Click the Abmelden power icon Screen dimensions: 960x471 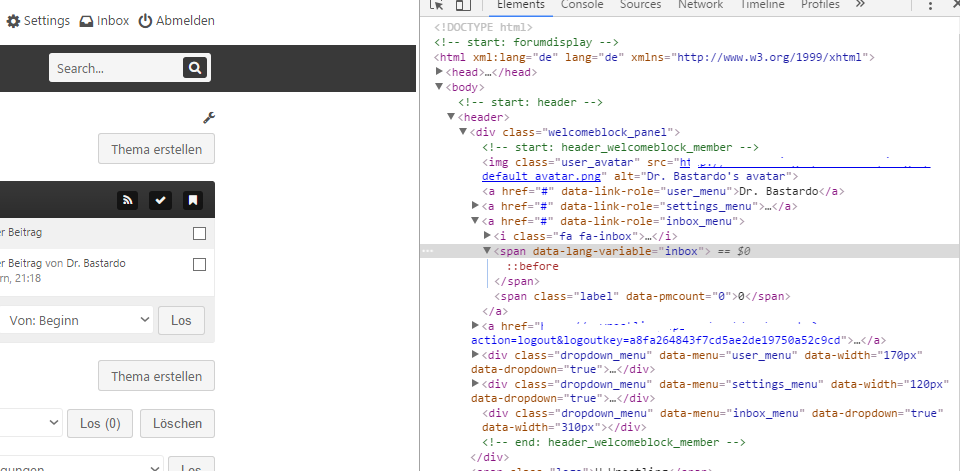coord(145,20)
